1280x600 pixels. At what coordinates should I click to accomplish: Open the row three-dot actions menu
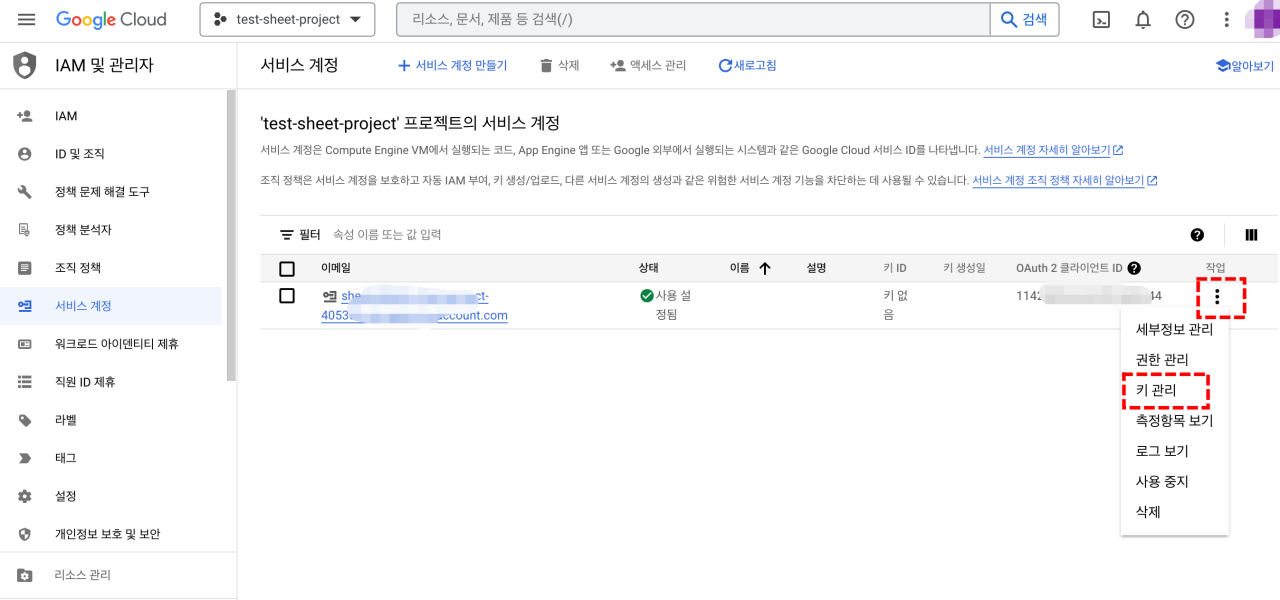point(1217,297)
